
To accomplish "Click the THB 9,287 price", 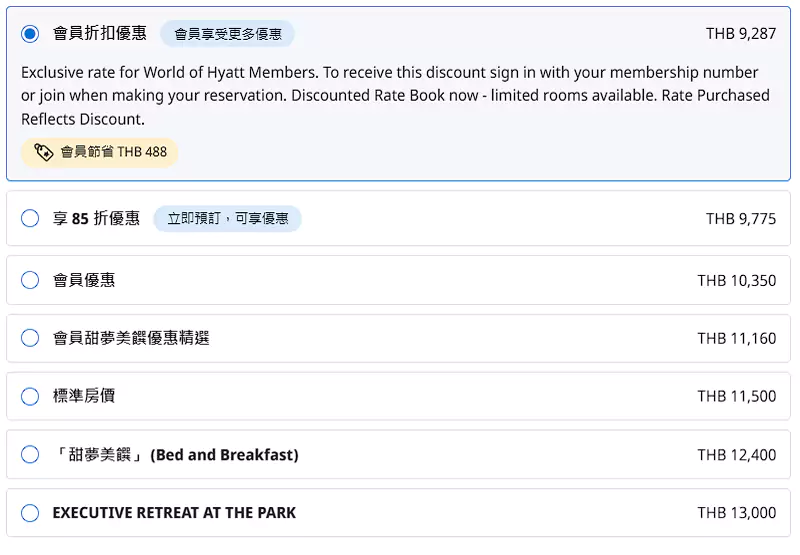I will 741,34.
